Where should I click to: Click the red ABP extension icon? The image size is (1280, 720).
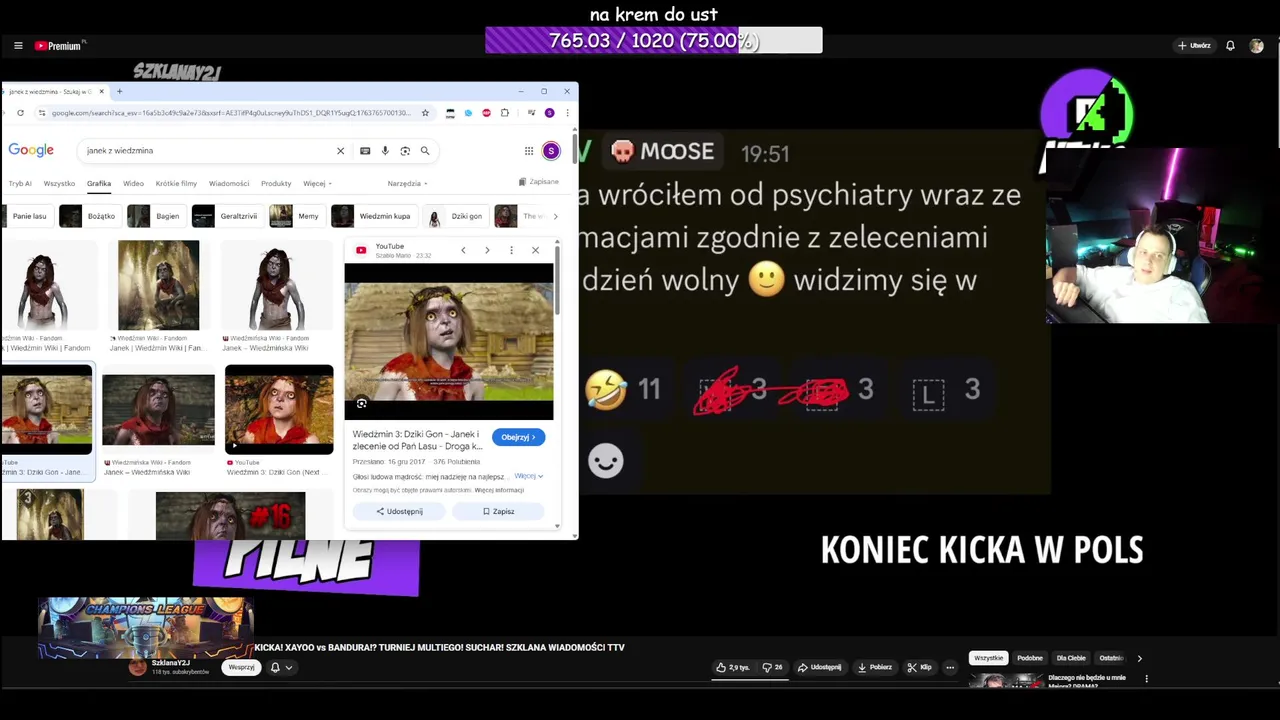point(487,113)
